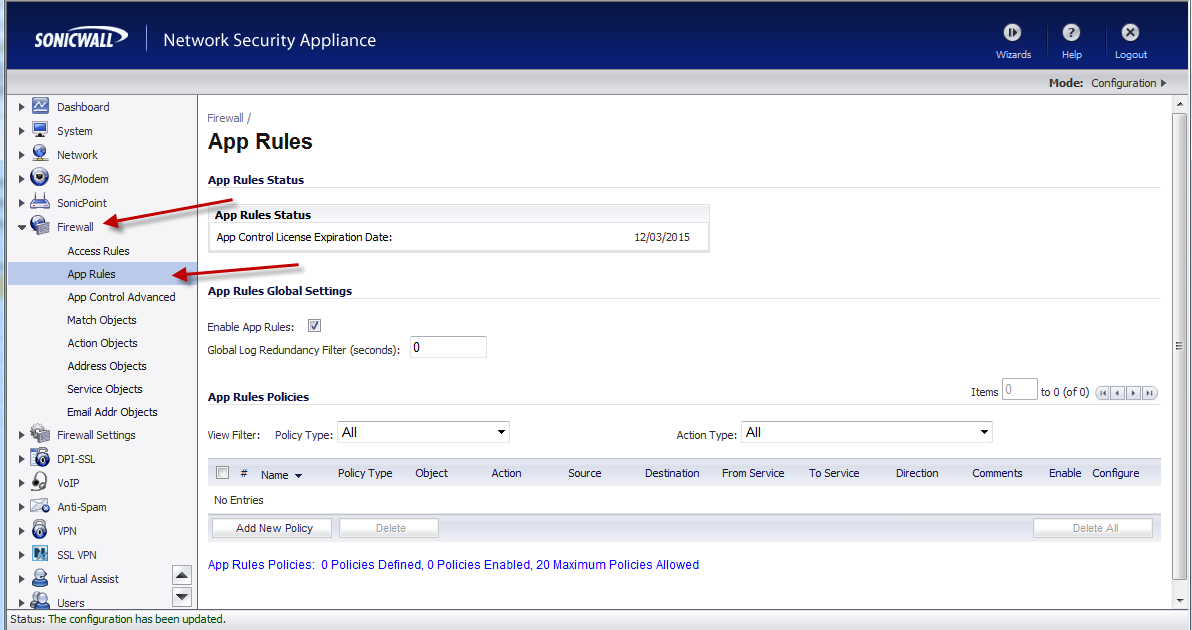Image resolution: width=1192 pixels, height=630 pixels.
Task: Go to previous page of policies
Action: (x=1118, y=393)
